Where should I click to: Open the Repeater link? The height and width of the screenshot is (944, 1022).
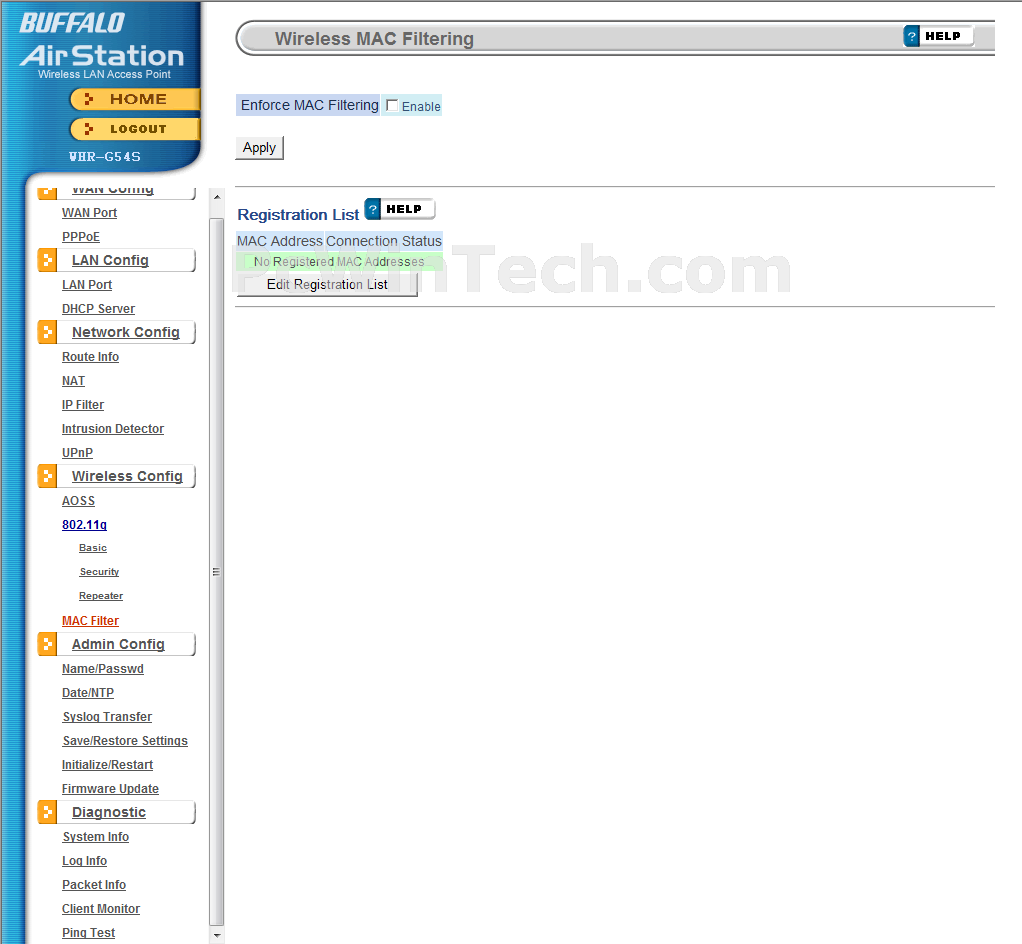[x=101, y=596]
